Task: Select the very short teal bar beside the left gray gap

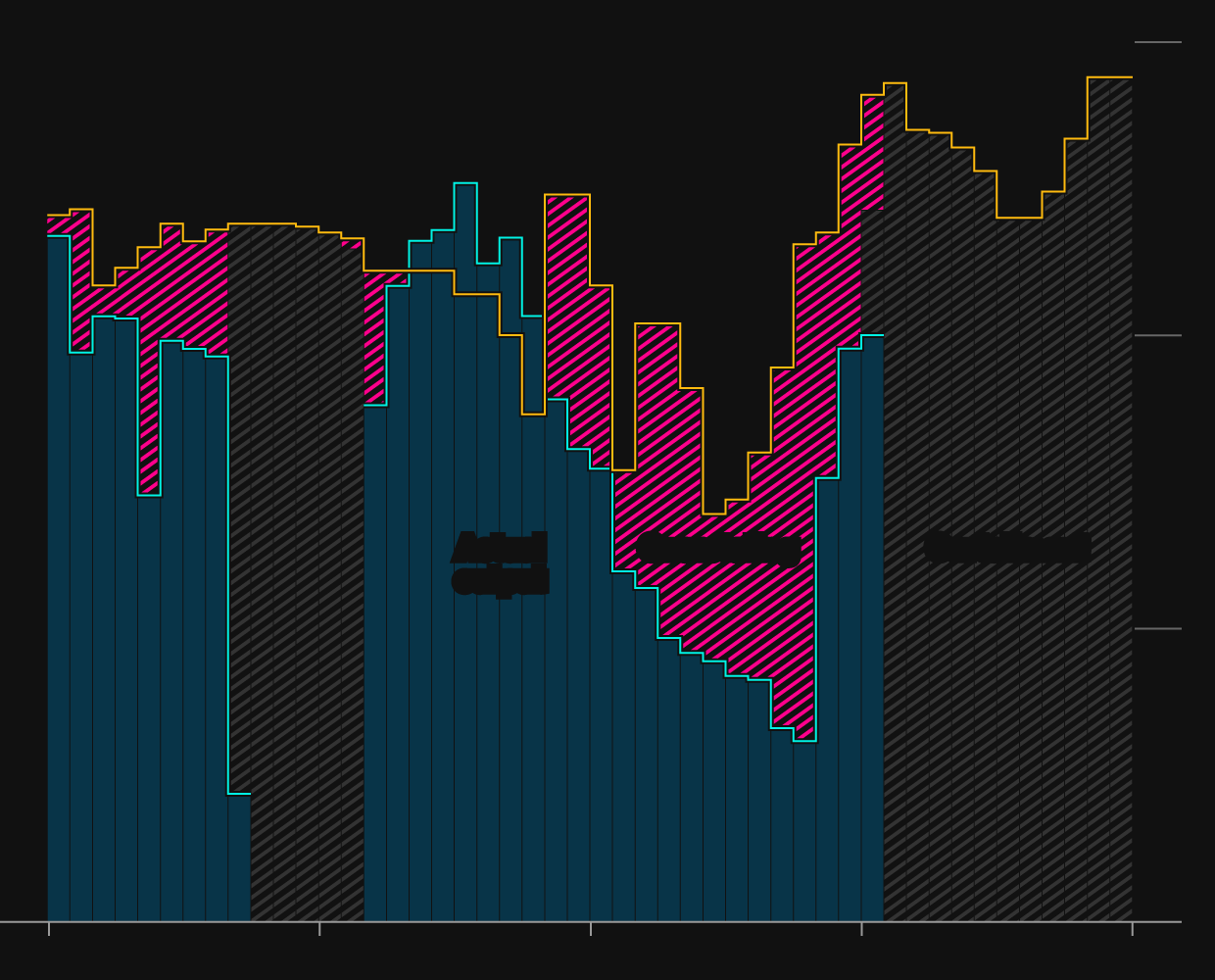Action: click(x=239, y=857)
